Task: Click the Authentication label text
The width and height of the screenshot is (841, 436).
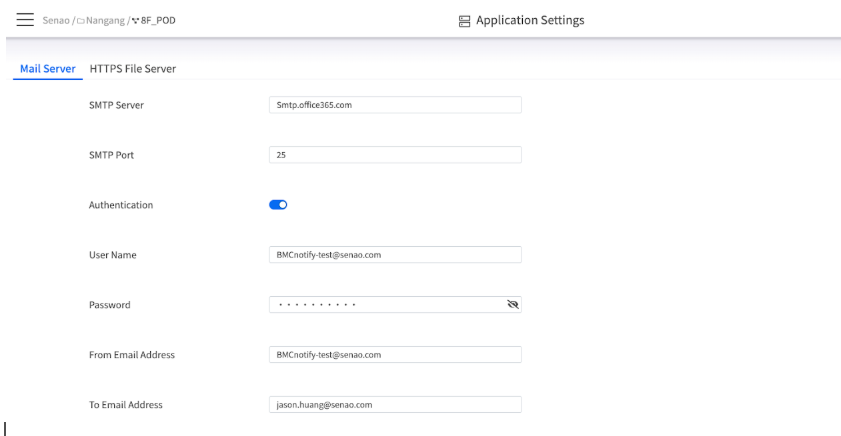Action: 121,205
